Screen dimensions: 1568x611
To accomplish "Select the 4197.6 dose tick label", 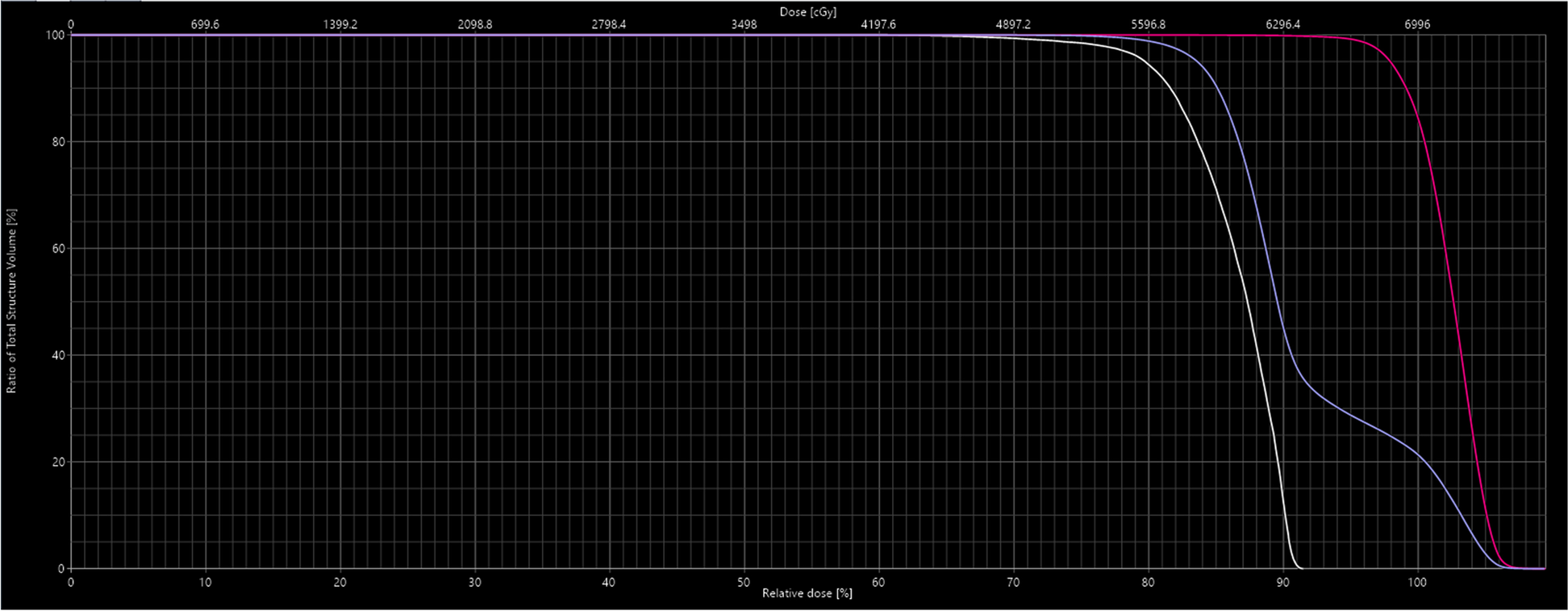I will pos(878,24).
